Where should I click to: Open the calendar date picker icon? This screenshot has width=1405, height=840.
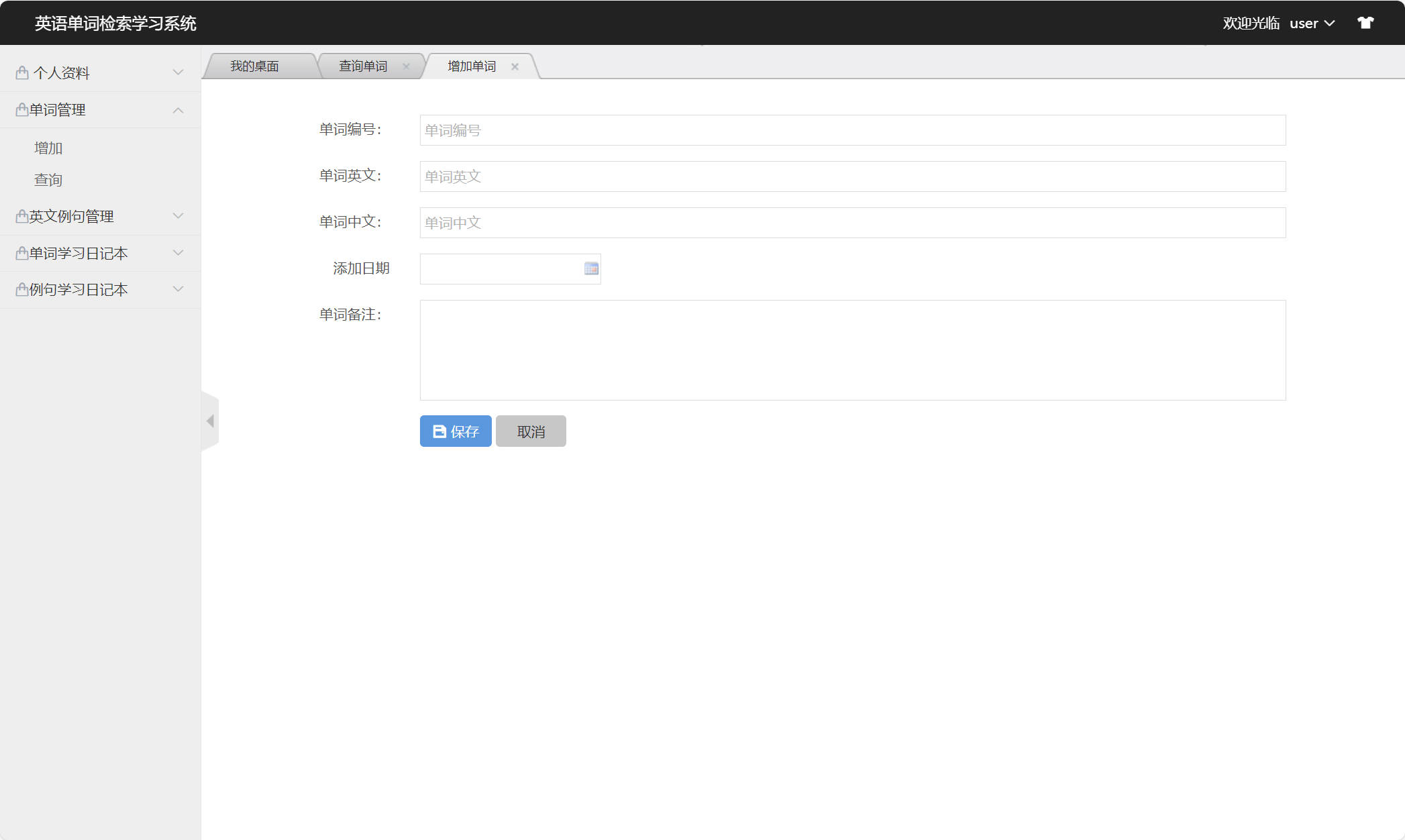(591, 268)
